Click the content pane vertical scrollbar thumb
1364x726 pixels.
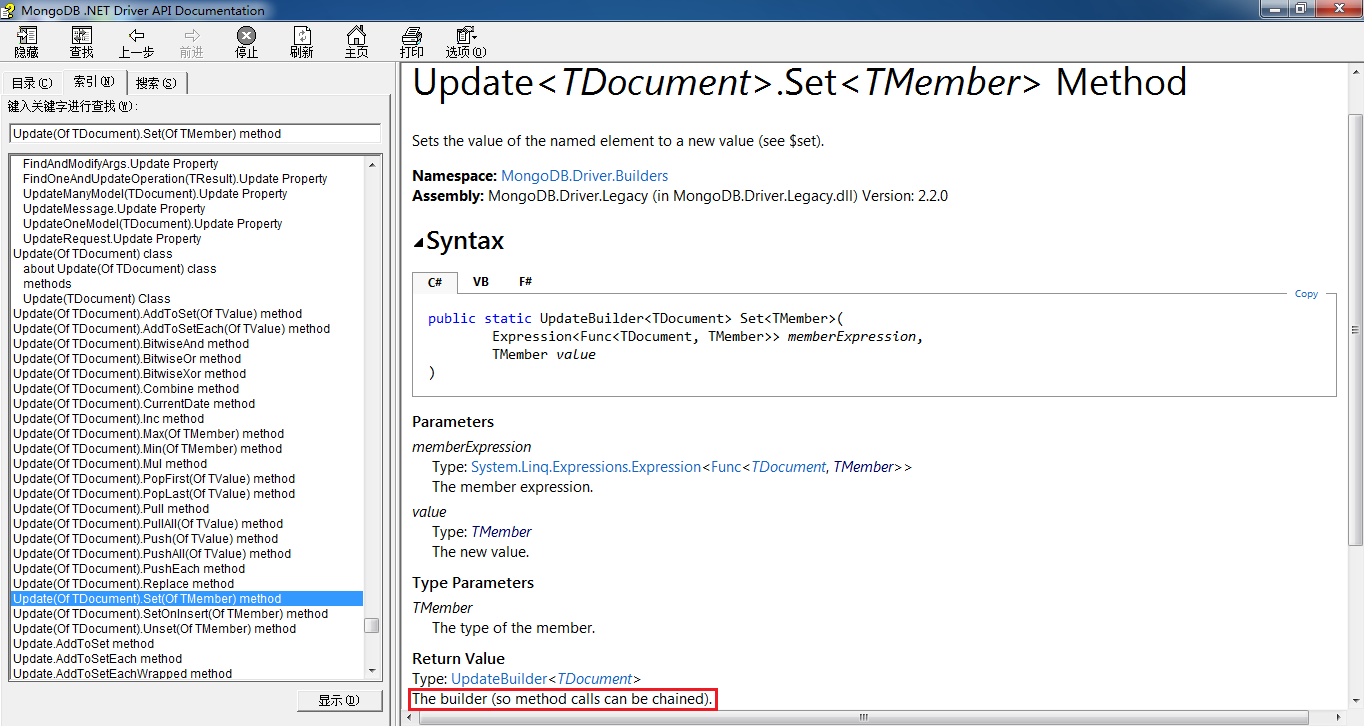coord(1355,330)
